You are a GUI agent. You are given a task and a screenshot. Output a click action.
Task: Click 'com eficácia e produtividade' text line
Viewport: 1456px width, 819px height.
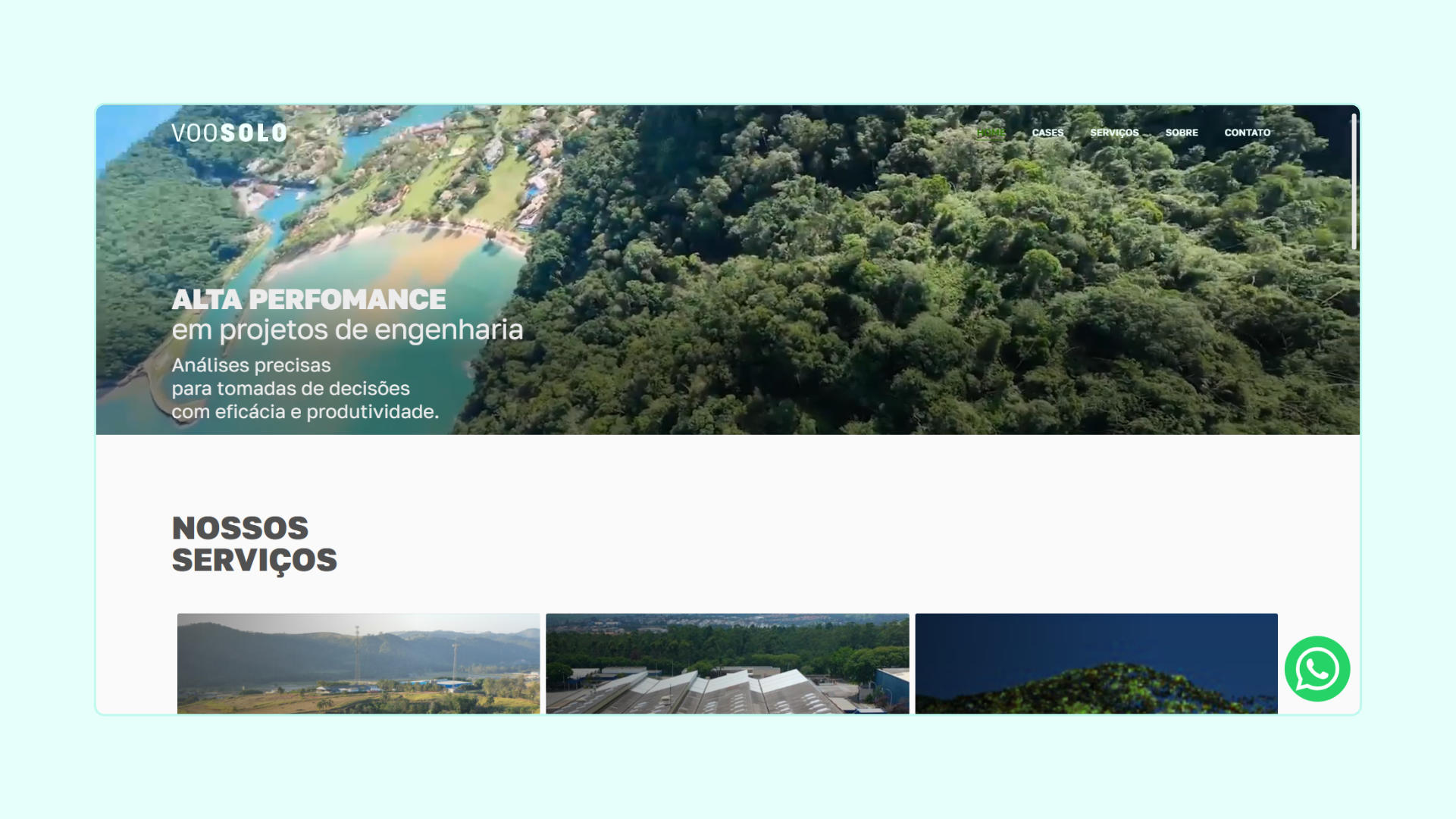click(305, 412)
